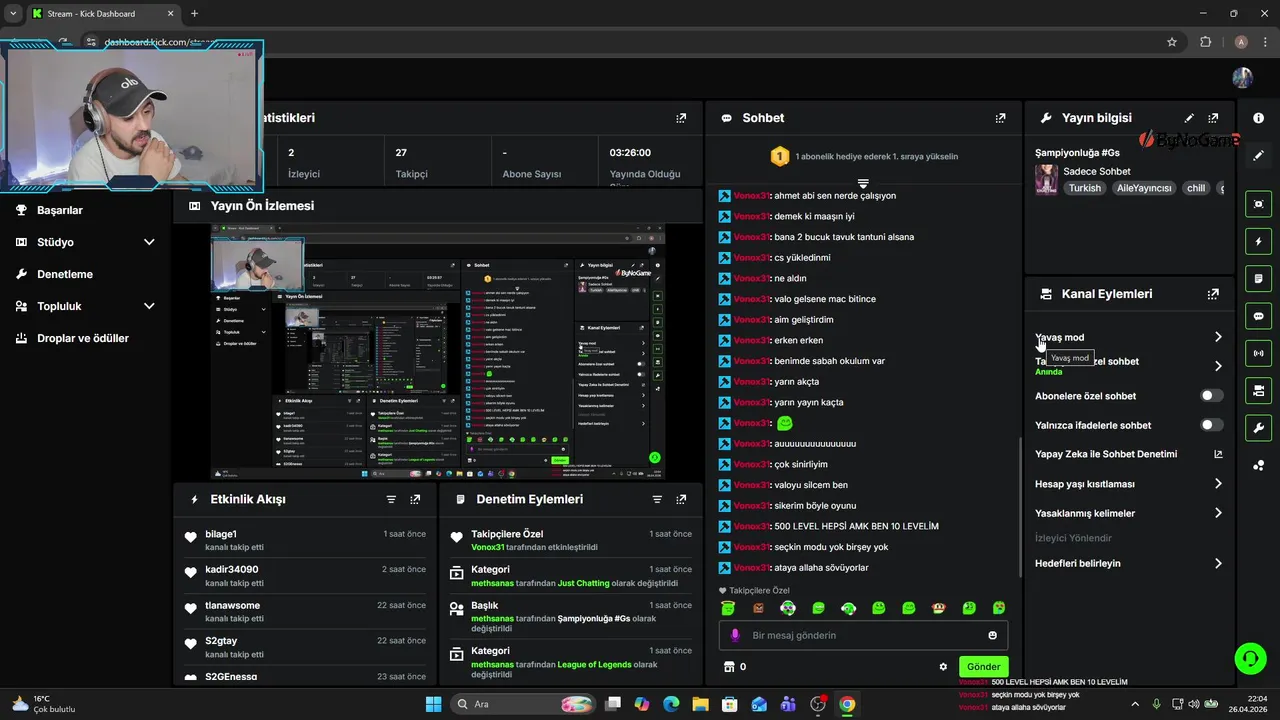The image size is (1280, 720).
Task: Pop out the Yayın bilgisi panel
Action: [x=1213, y=118]
